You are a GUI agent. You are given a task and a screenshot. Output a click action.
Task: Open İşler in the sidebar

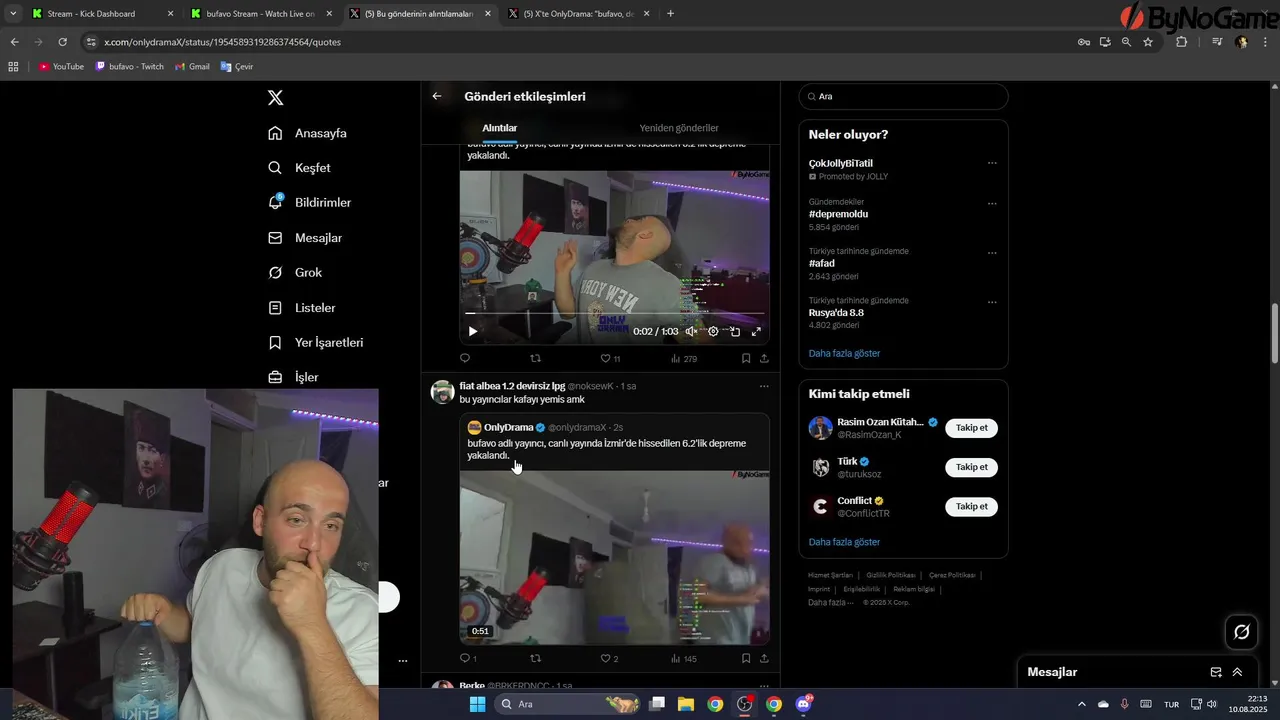tap(294, 377)
